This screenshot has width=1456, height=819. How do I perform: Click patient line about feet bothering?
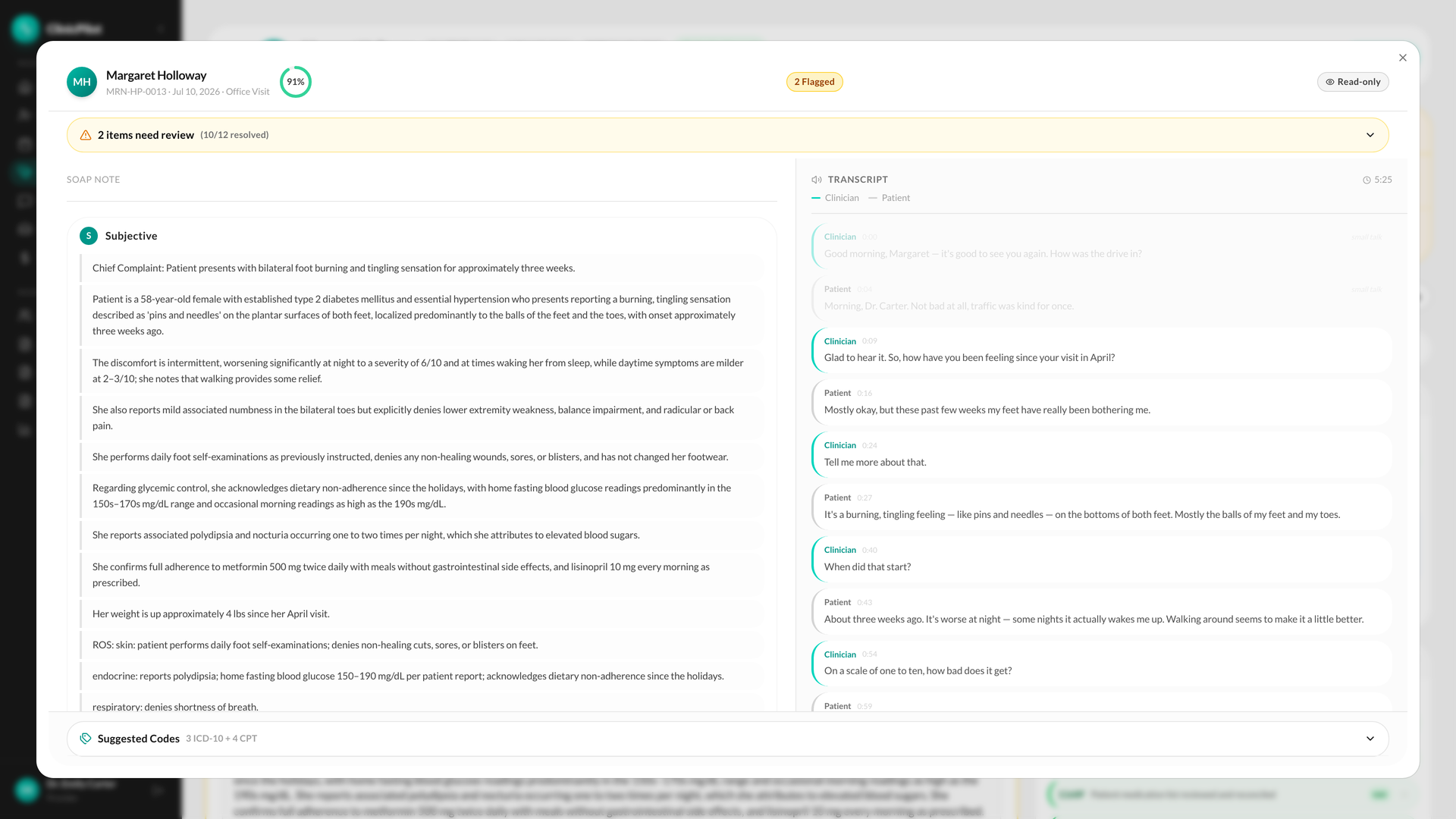coord(1101,402)
